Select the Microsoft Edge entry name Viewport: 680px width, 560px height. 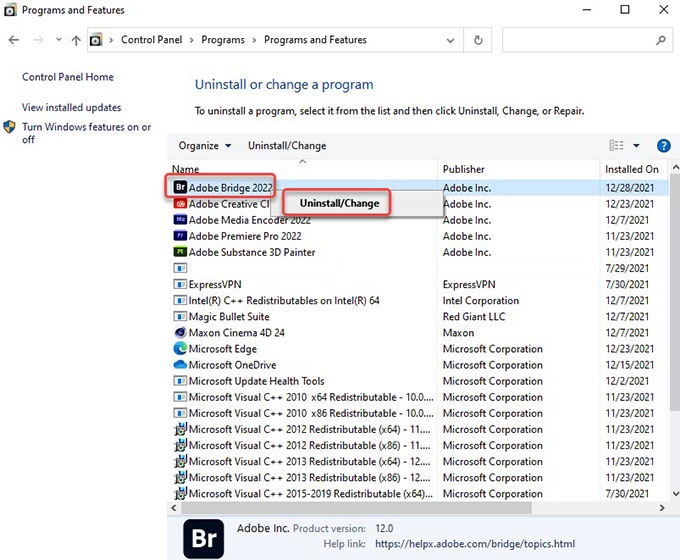(222, 348)
